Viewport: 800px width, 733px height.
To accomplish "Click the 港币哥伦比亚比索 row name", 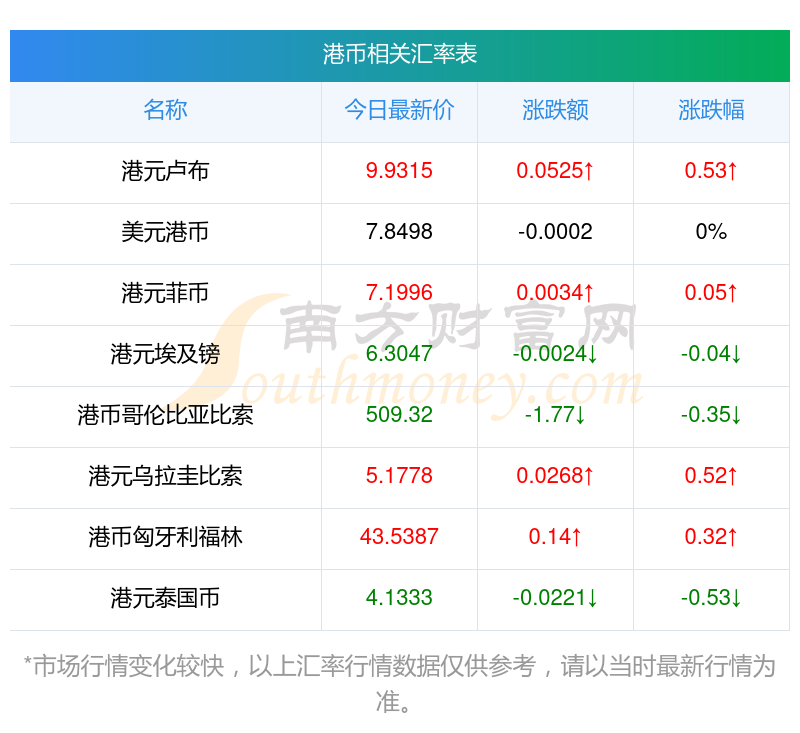I will click(x=165, y=415).
